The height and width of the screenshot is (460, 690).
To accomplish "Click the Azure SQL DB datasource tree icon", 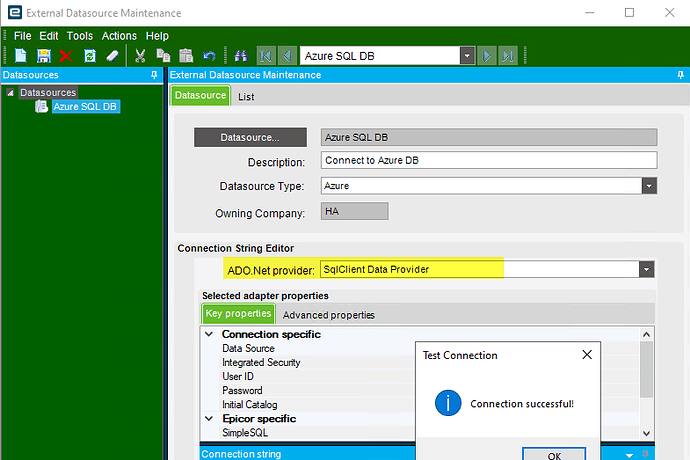I will pyautogui.click(x=41, y=107).
